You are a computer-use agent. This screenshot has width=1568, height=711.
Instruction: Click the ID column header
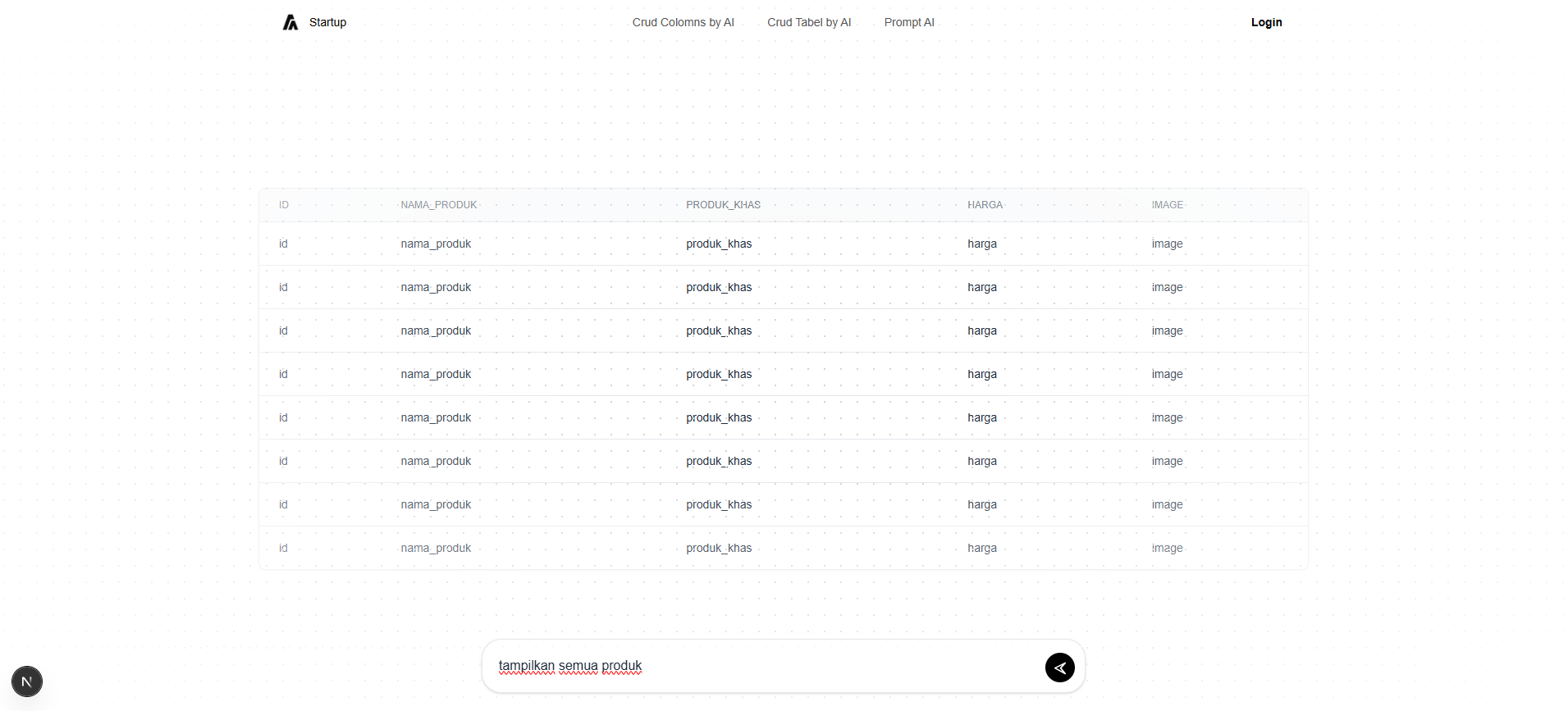point(284,205)
